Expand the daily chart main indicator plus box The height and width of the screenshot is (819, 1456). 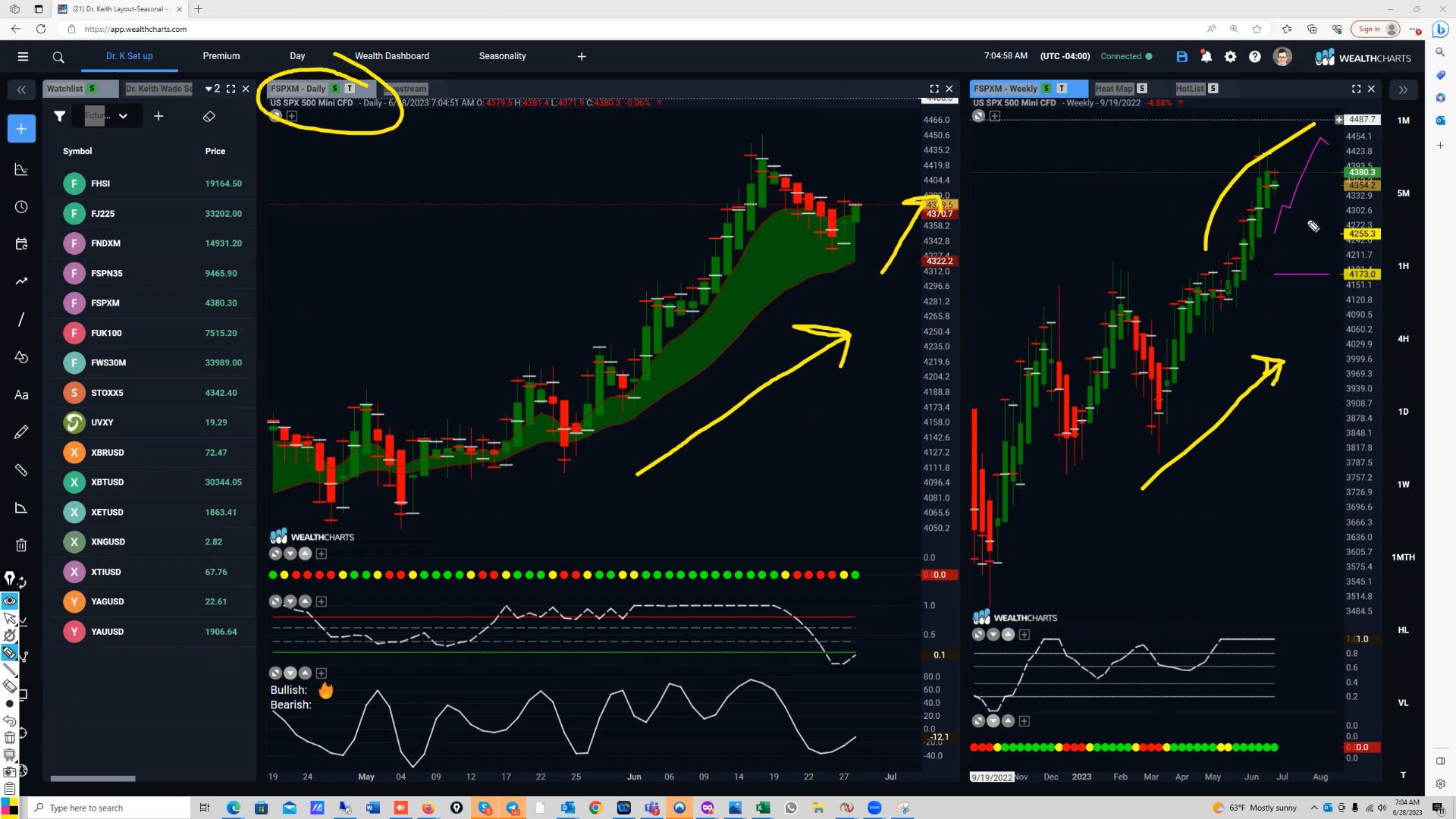pyautogui.click(x=292, y=116)
